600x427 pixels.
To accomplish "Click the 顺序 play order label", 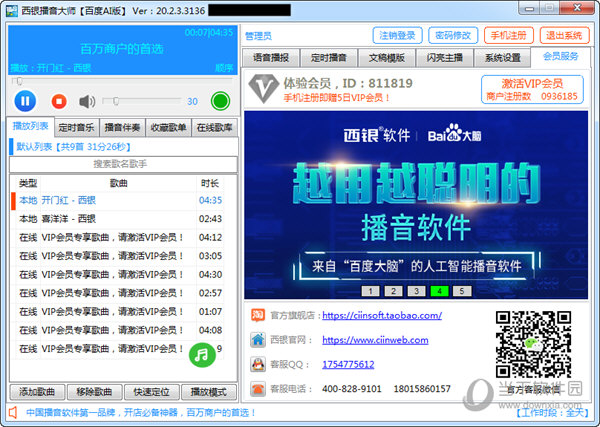I will pos(224,68).
